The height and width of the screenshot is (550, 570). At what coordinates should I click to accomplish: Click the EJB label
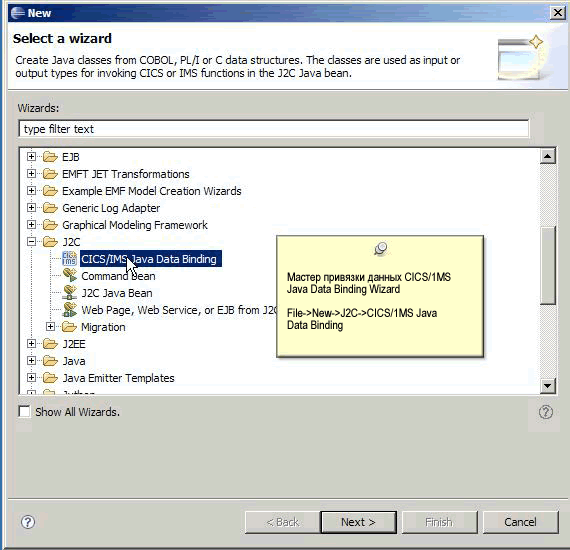[71, 157]
